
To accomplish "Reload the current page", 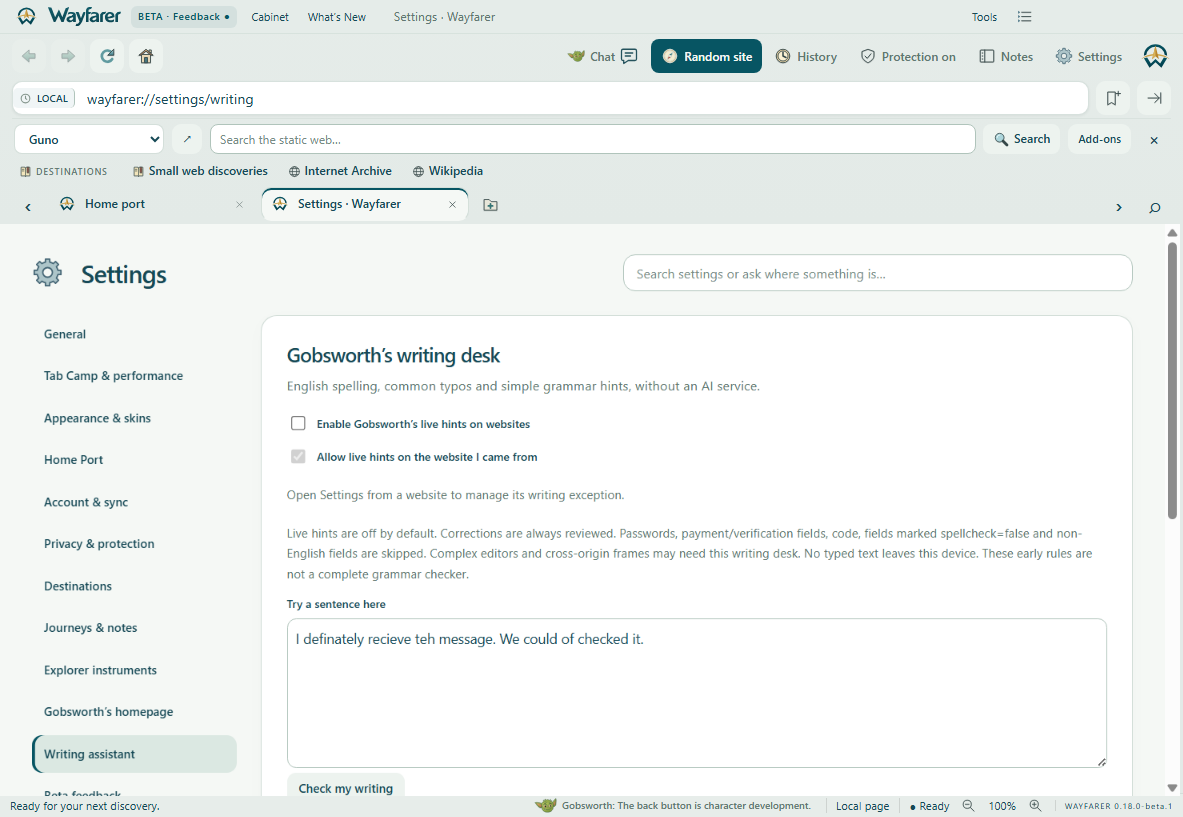I will point(107,56).
